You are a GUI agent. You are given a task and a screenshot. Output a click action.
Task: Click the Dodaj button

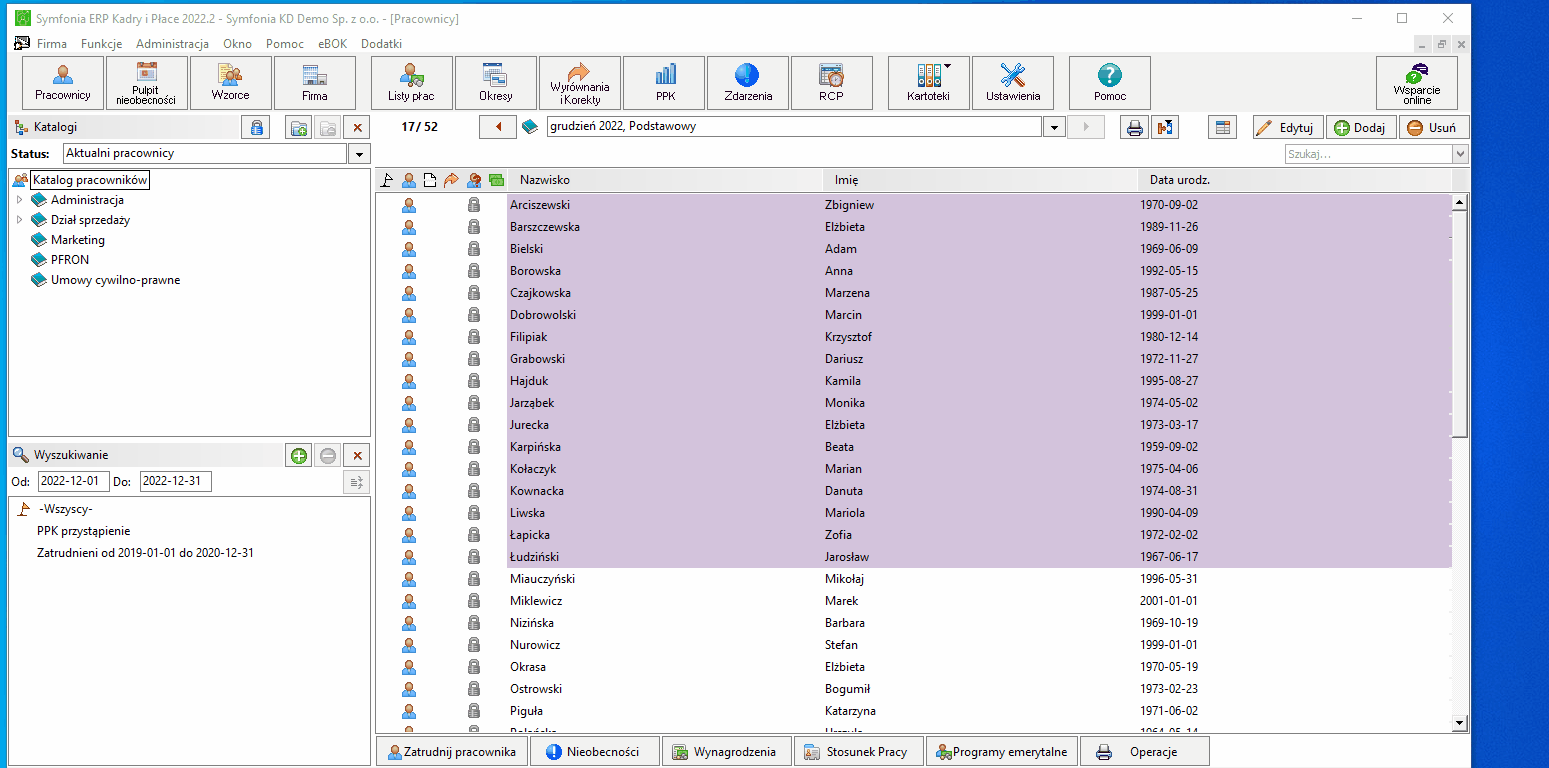coord(1361,127)
